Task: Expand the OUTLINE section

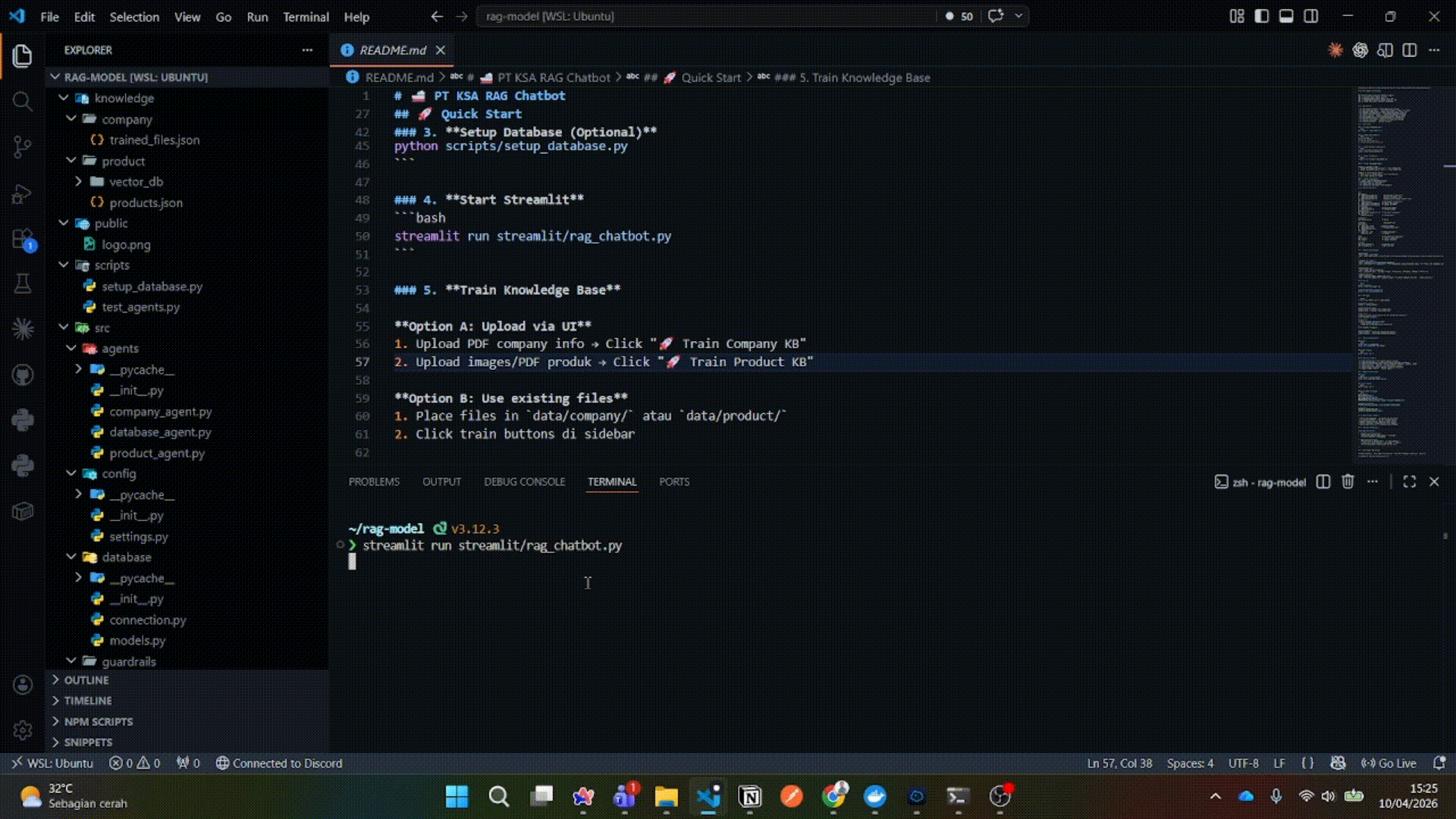Action: [x=86, y=680]
